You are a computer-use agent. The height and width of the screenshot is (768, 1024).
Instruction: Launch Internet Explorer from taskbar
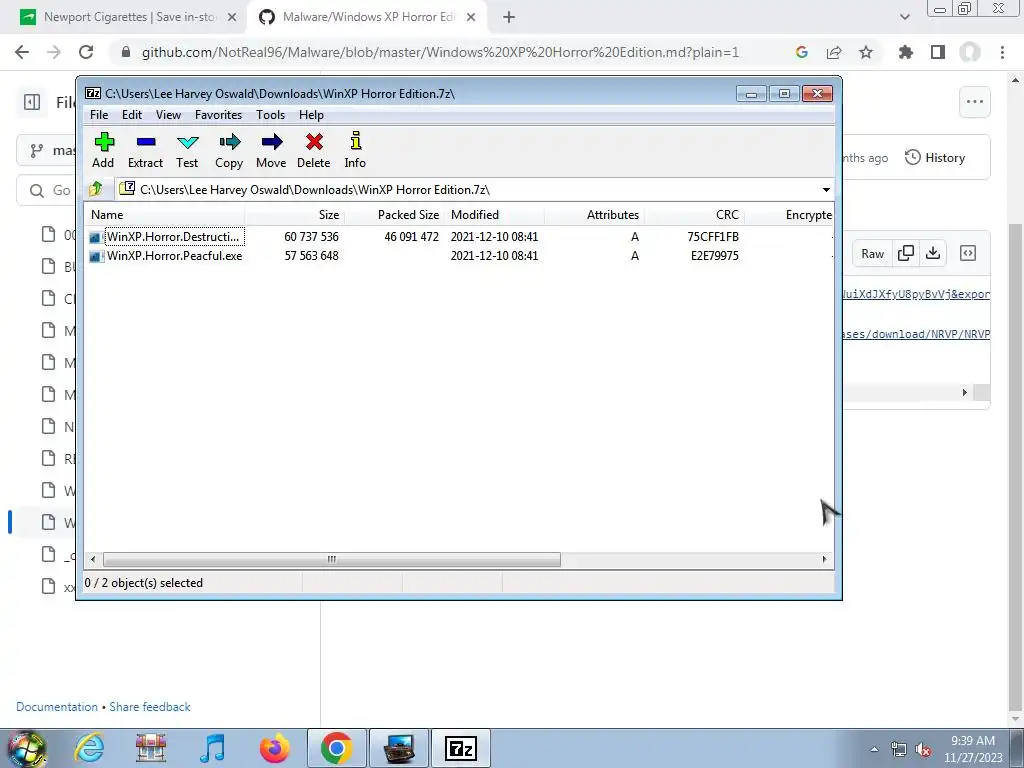click(89, 748)
